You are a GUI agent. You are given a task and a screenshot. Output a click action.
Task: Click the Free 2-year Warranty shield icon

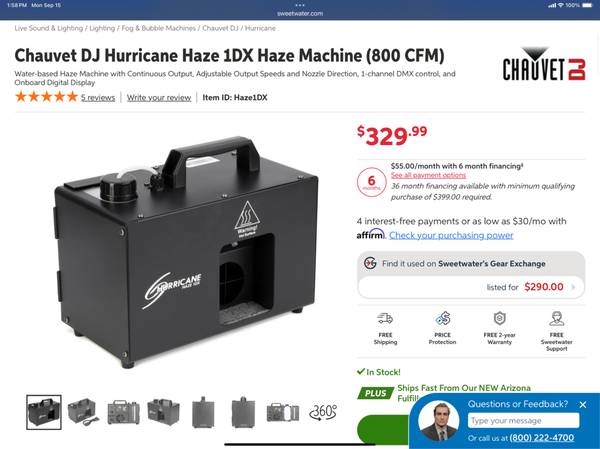tap(499, 318)
